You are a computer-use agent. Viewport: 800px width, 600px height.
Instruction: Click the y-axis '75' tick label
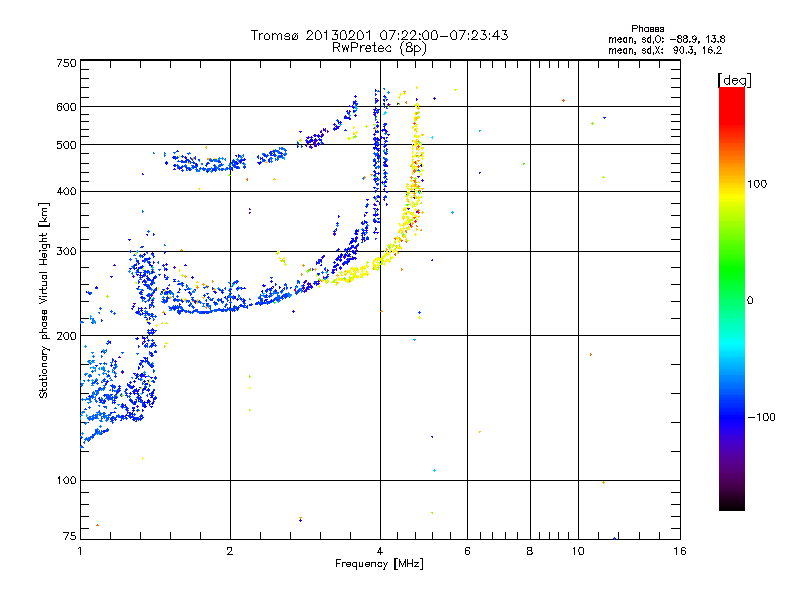pyautogui.click(x=70, y=536)
